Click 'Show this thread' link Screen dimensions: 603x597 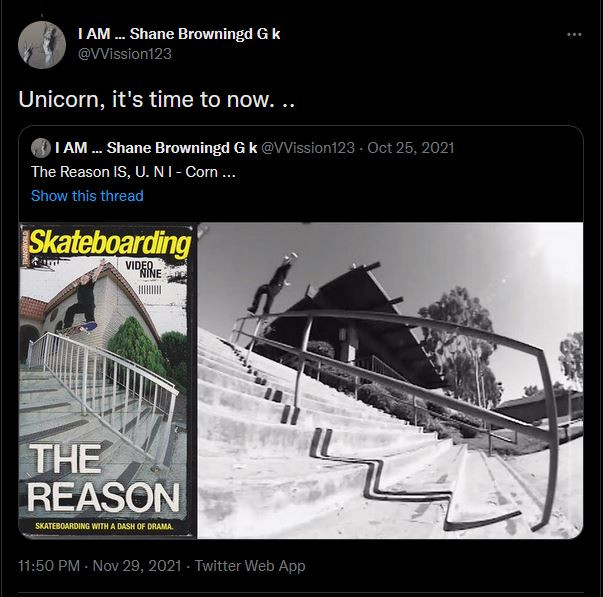point(87,196)
